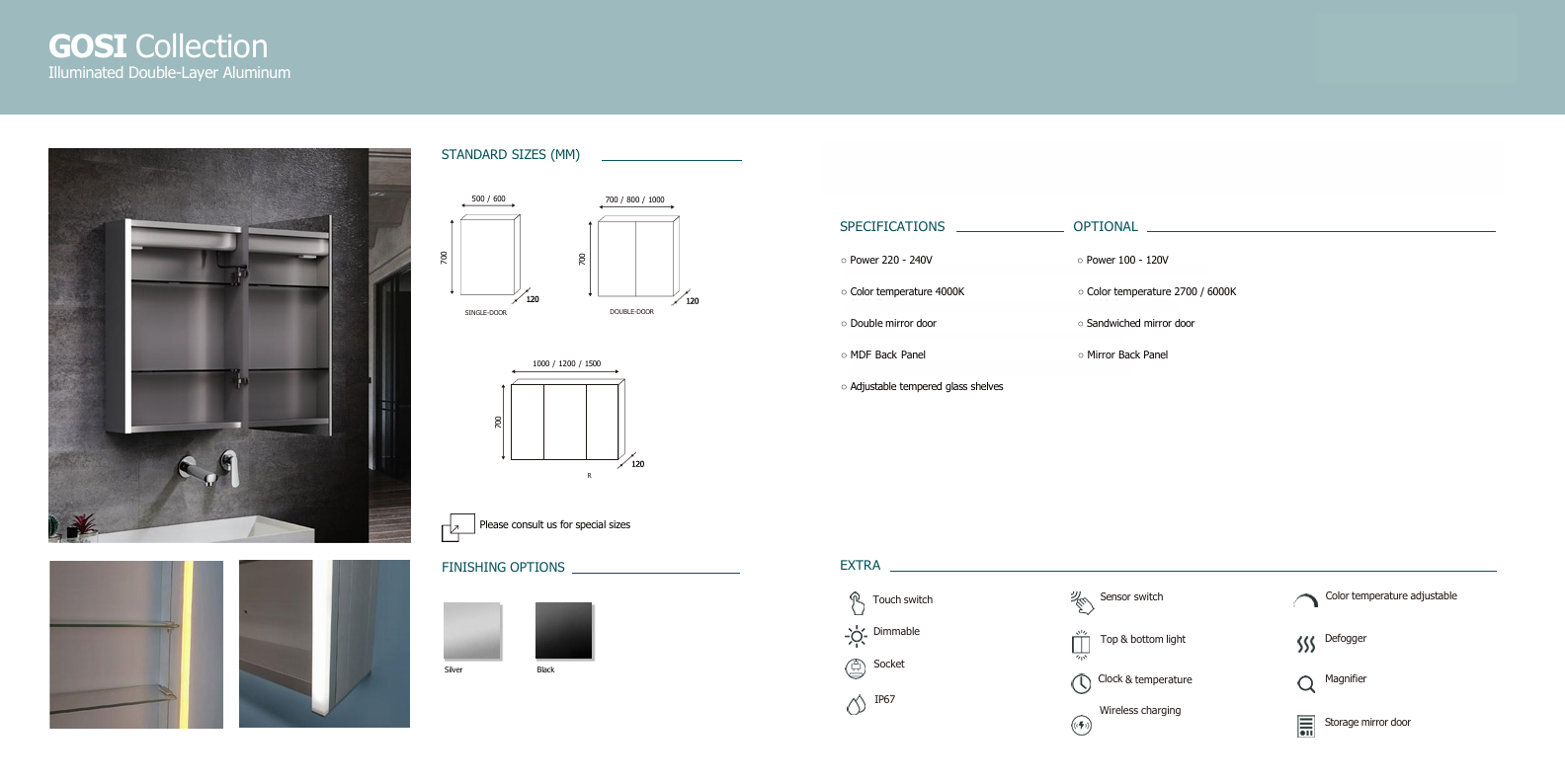Click the Color temperature adjustable icon
This screenshot has width=1565, height=784.
coord(1305,600)
